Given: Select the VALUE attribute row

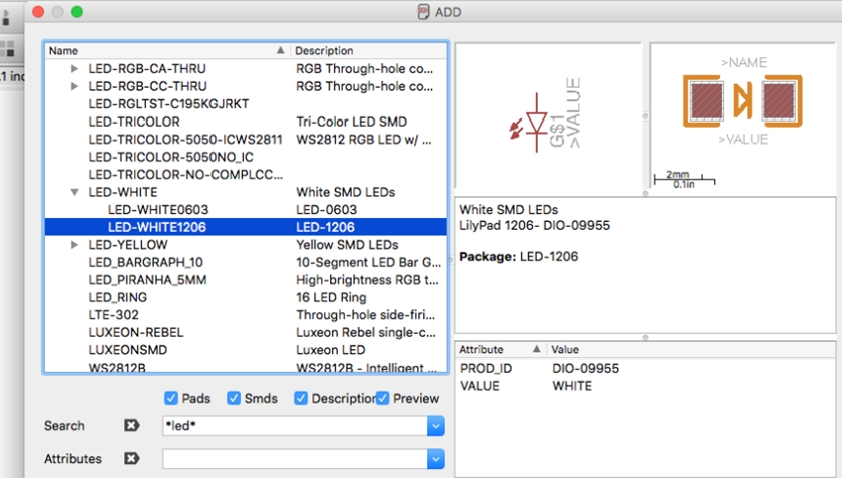Looking at the screenshot, I should coord(645,386).
